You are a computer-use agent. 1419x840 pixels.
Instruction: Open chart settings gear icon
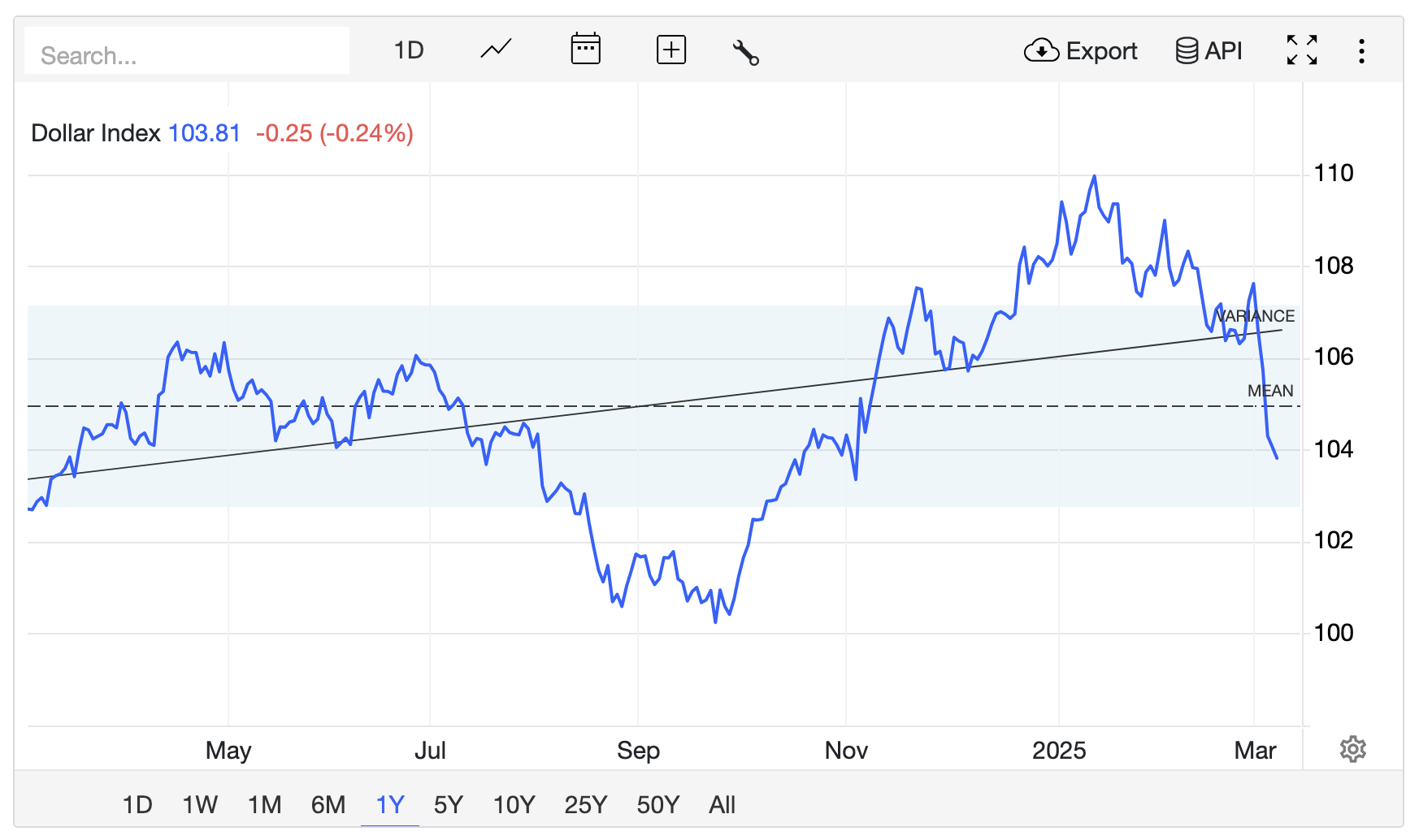pos(1352,749)
